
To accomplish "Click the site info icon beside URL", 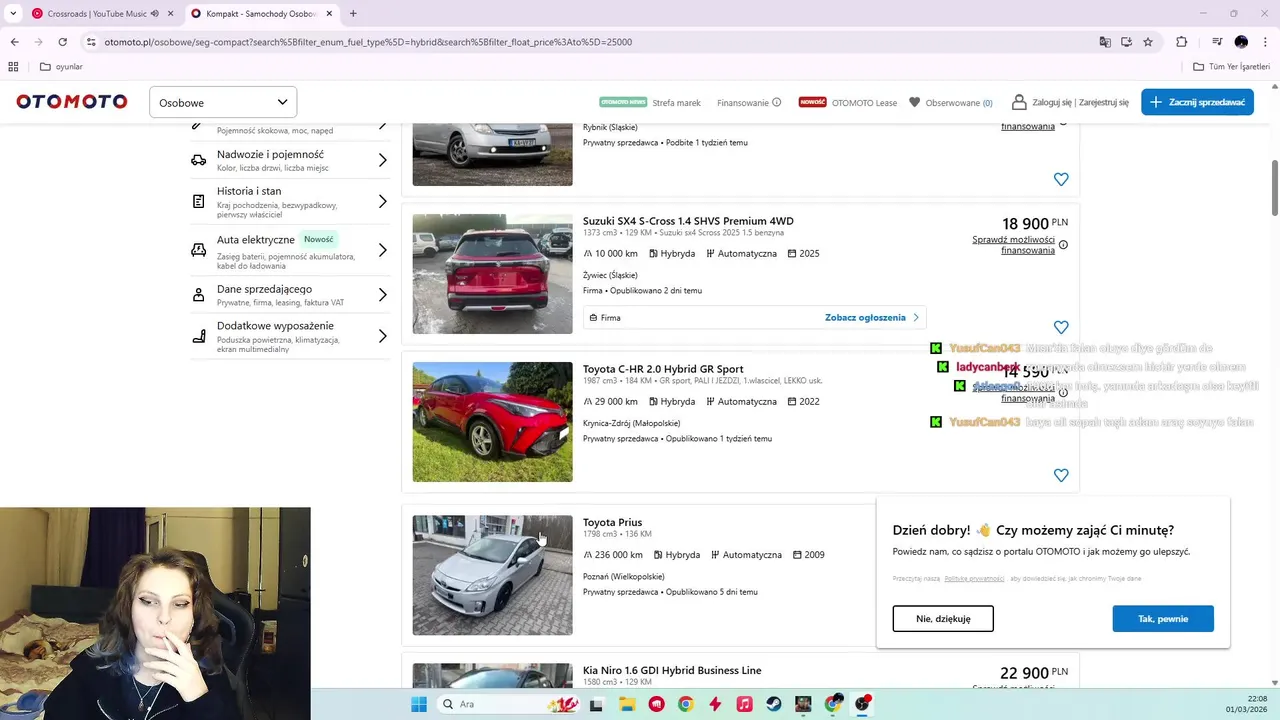I will (91, 42).
